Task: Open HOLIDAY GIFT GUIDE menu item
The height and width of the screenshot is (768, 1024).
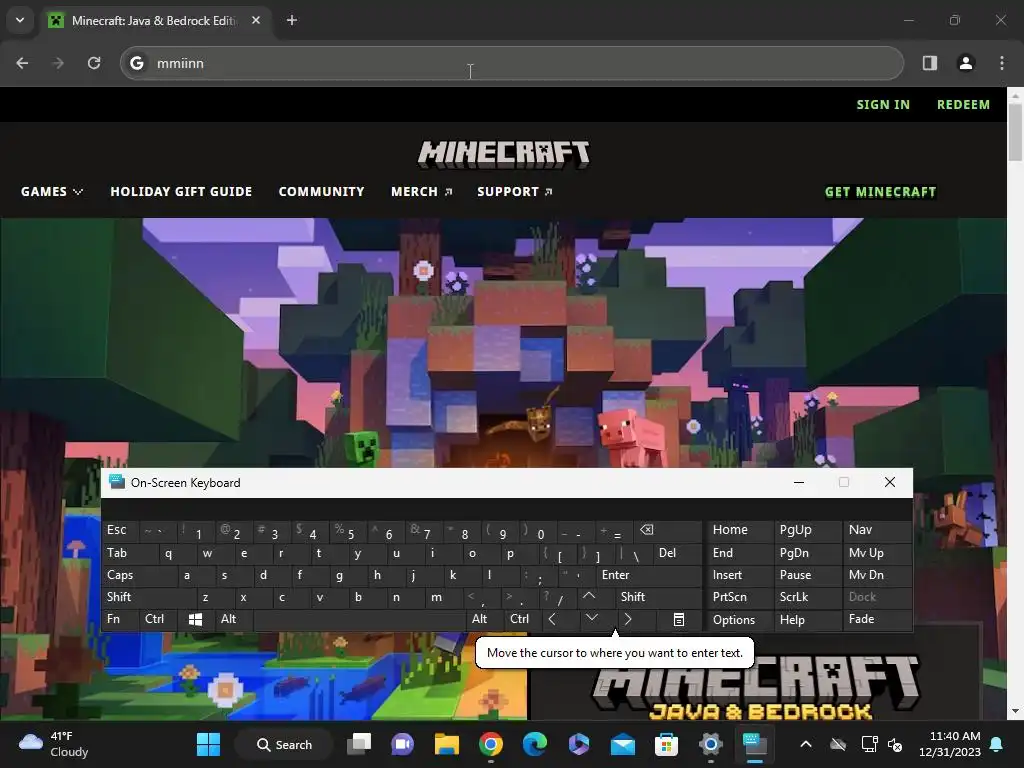Action: [x=181, y=191]
